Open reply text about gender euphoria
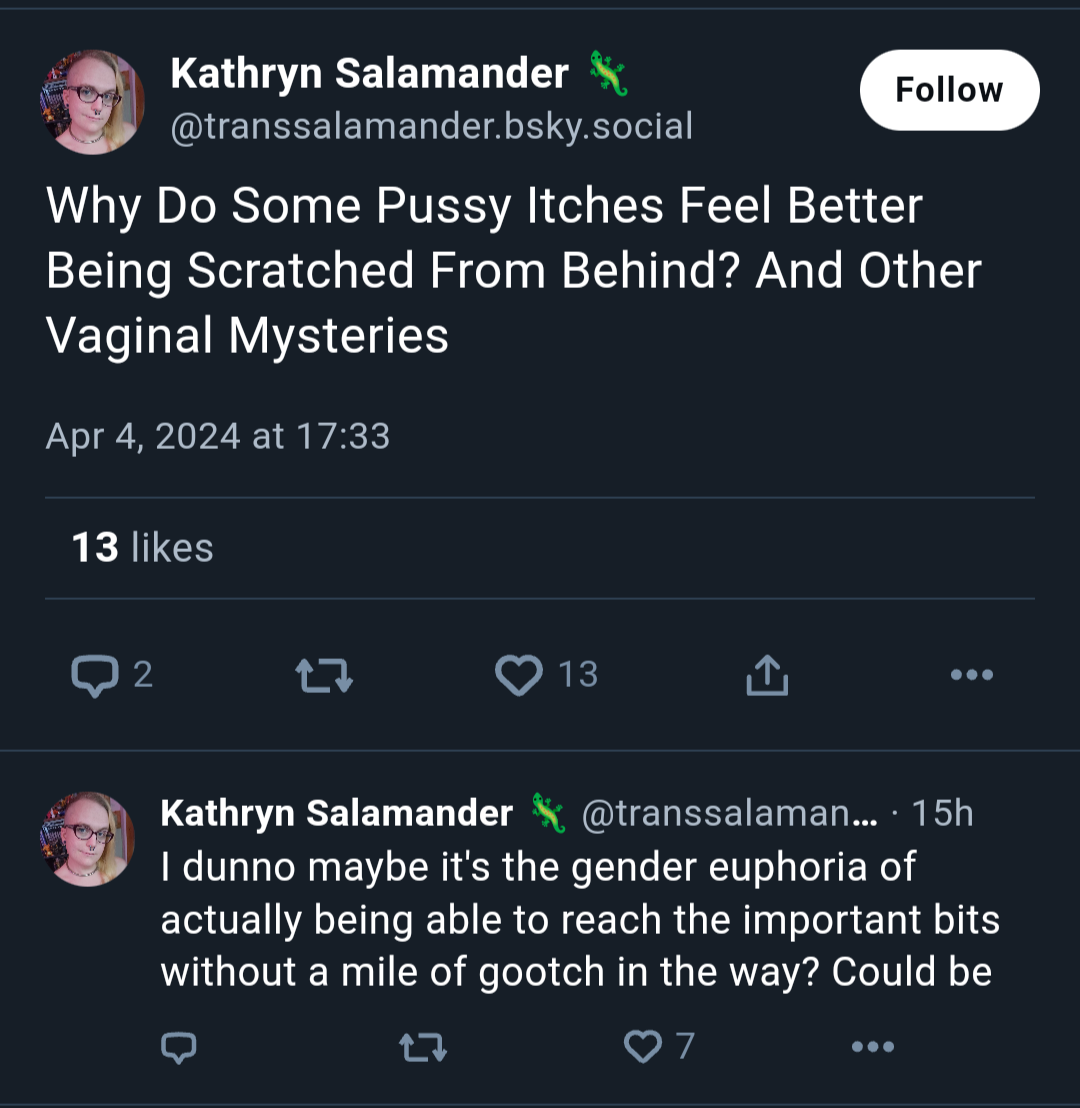The height and width of the screenshot is (1108, 1080). coord(580,919)
